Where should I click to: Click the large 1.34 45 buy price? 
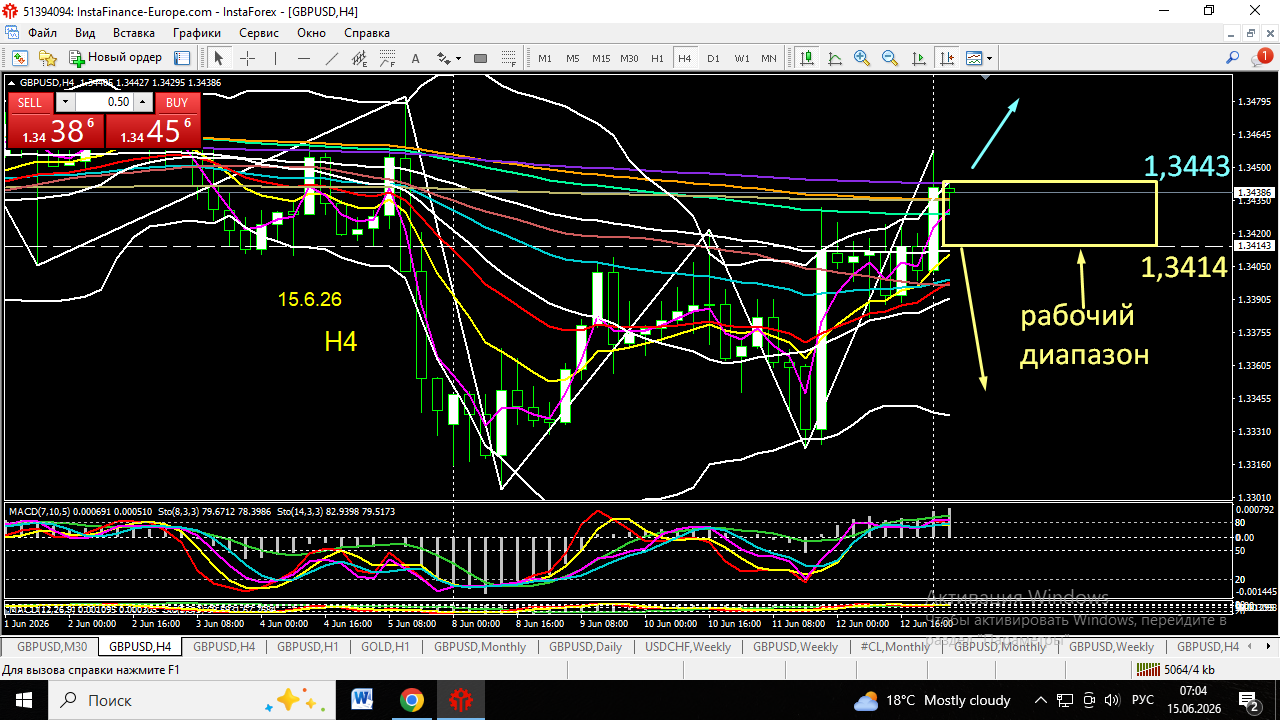(152, 130)
